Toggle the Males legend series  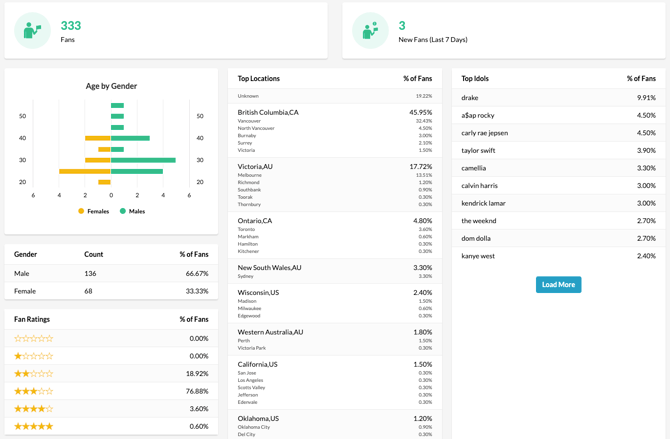[132, 211]
